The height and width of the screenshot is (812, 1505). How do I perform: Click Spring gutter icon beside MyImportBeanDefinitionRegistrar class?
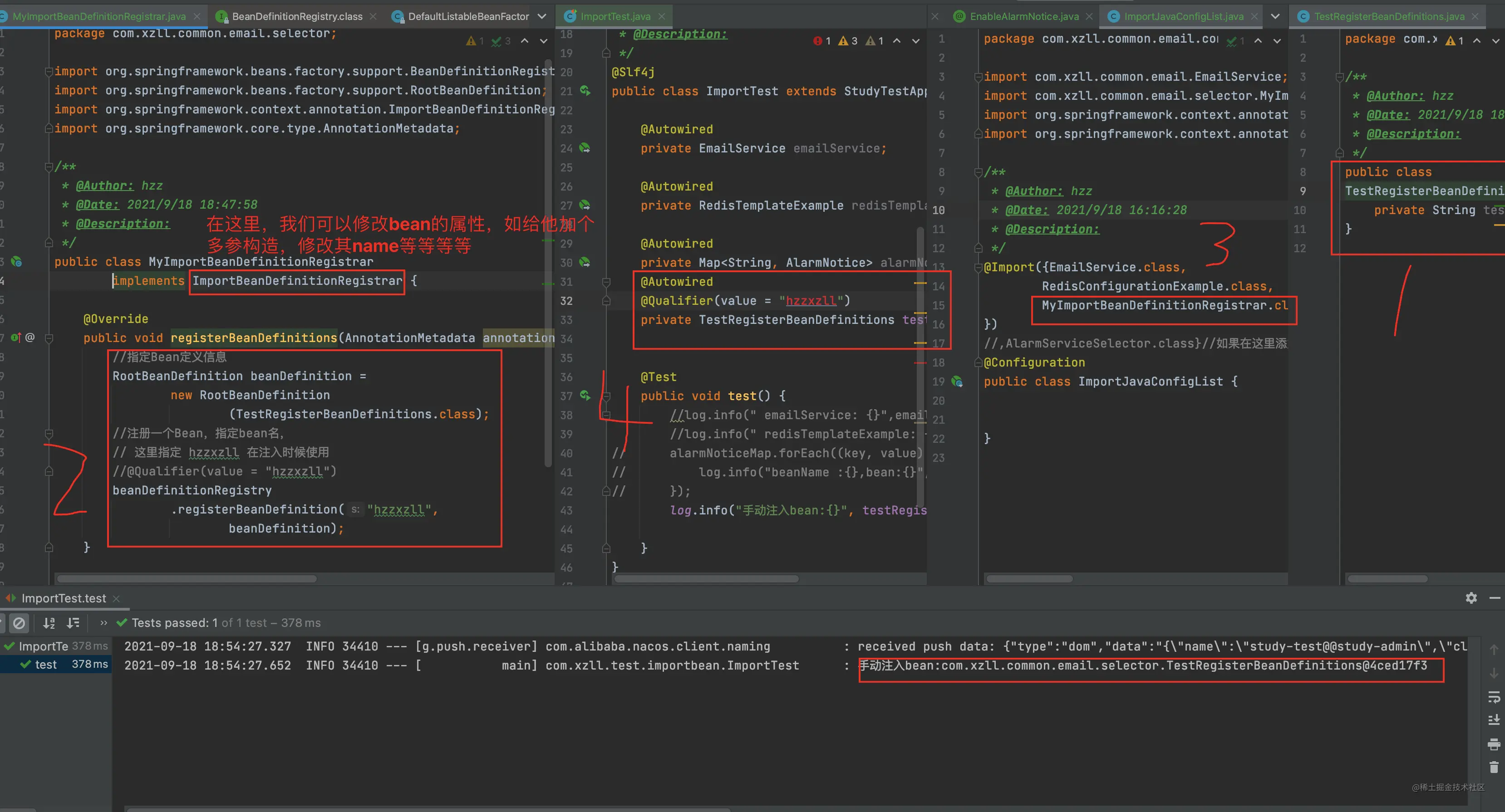pos(16,262)
